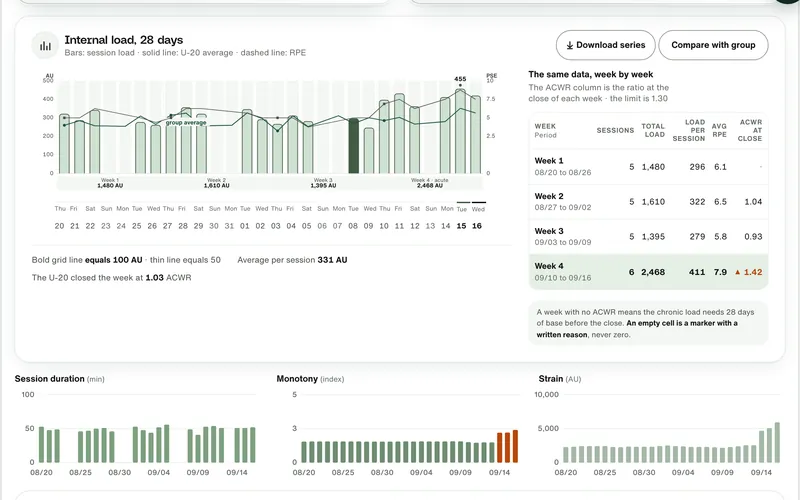Click the last orange bar in the Monotony chart

click(x=515, y=446)
